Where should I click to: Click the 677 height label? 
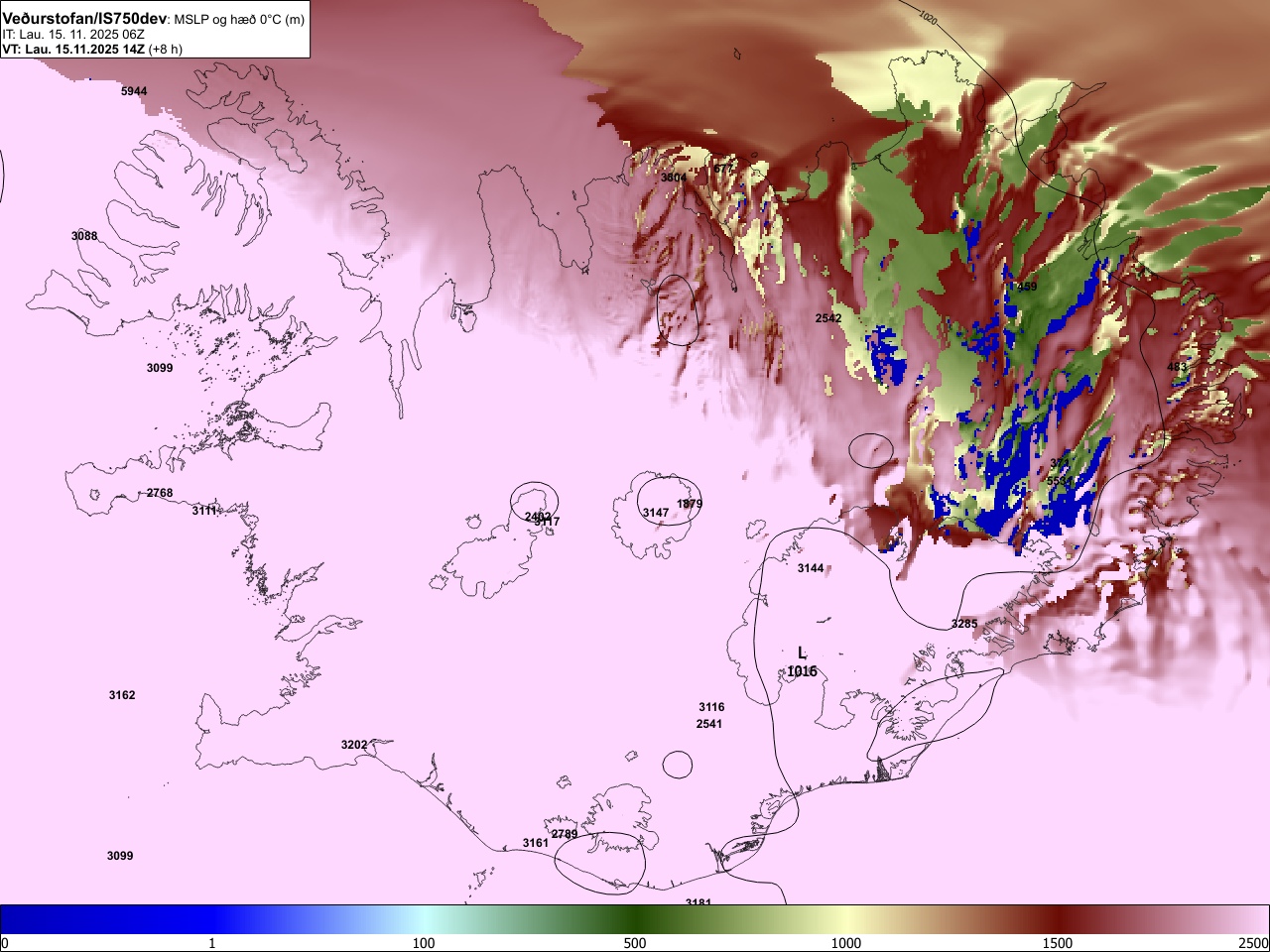723,169
